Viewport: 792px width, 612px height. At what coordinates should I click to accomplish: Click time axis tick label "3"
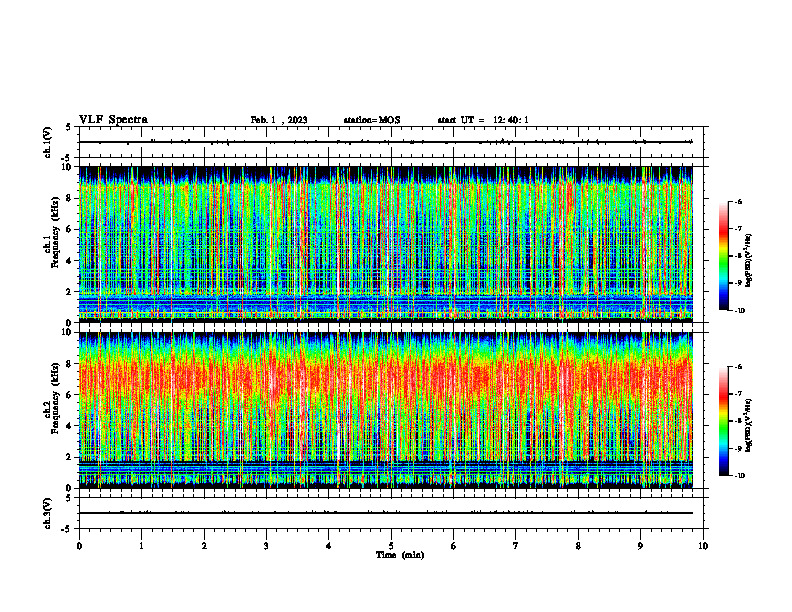[x=266, y=546]
